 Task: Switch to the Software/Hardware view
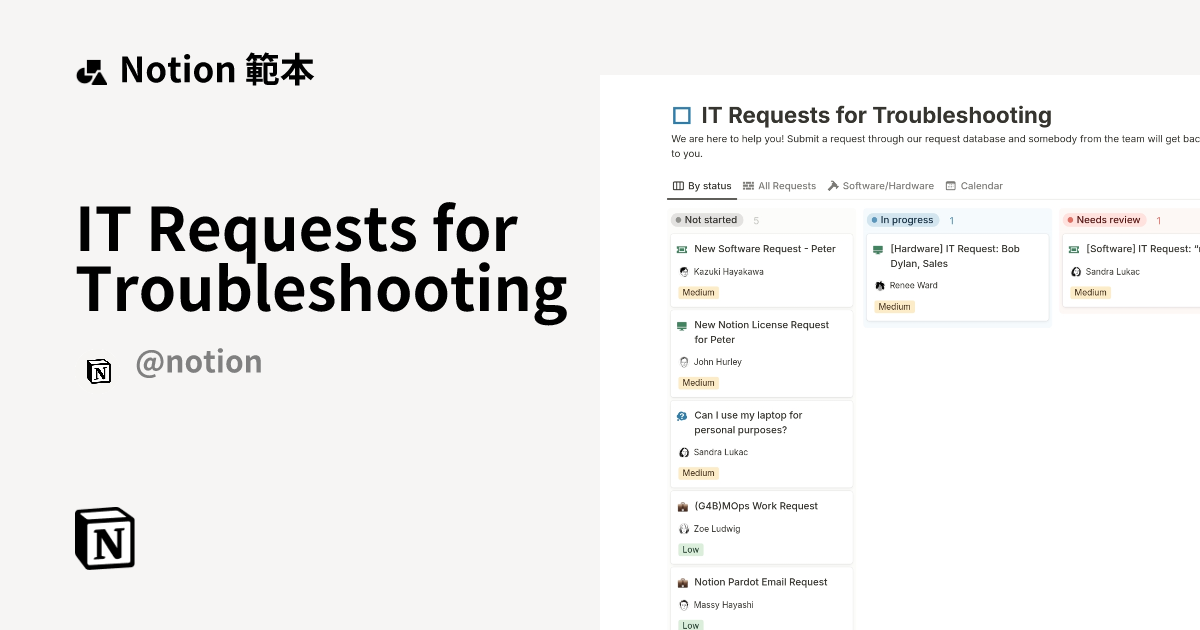tap(888, 185)
